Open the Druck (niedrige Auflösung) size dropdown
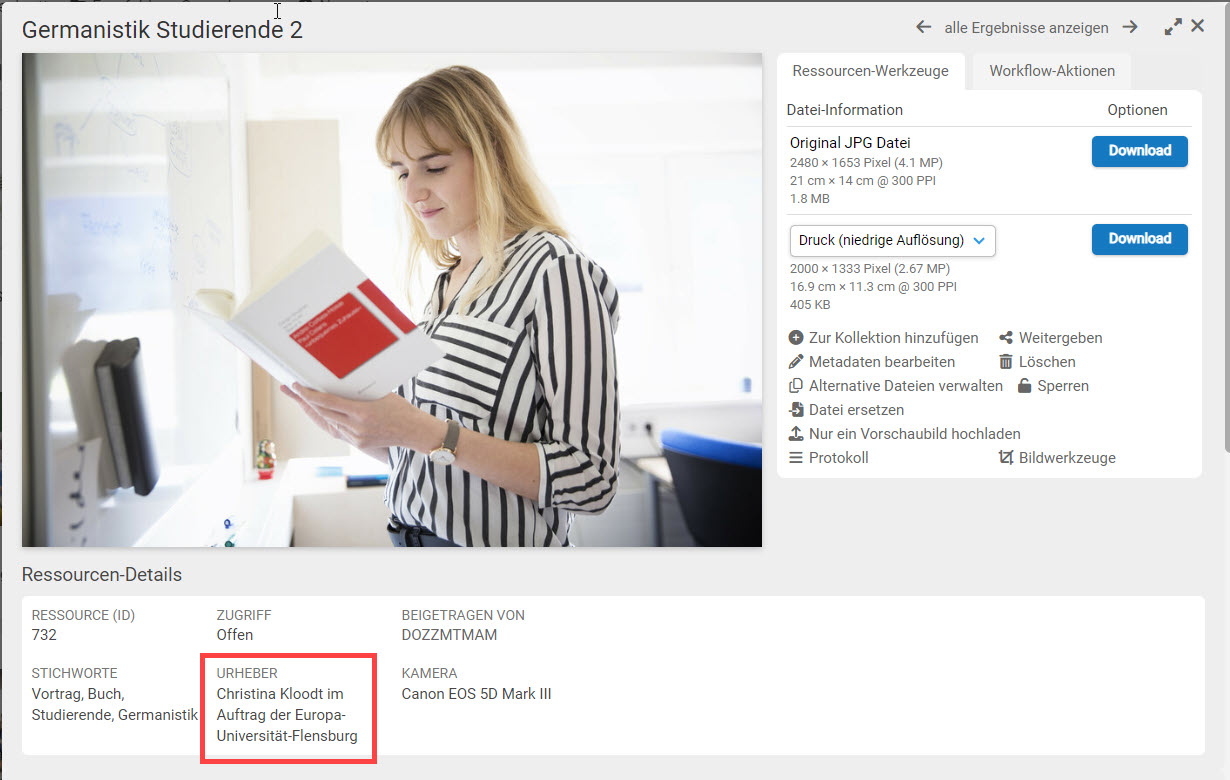The width and height of the screenshot is (1230, 780). tap(892, 240)
